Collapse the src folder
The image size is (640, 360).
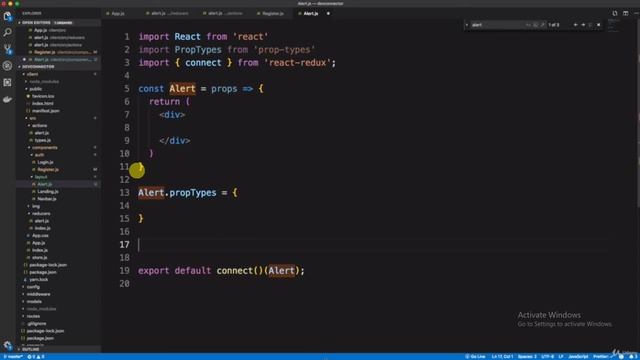coord(32,118)
